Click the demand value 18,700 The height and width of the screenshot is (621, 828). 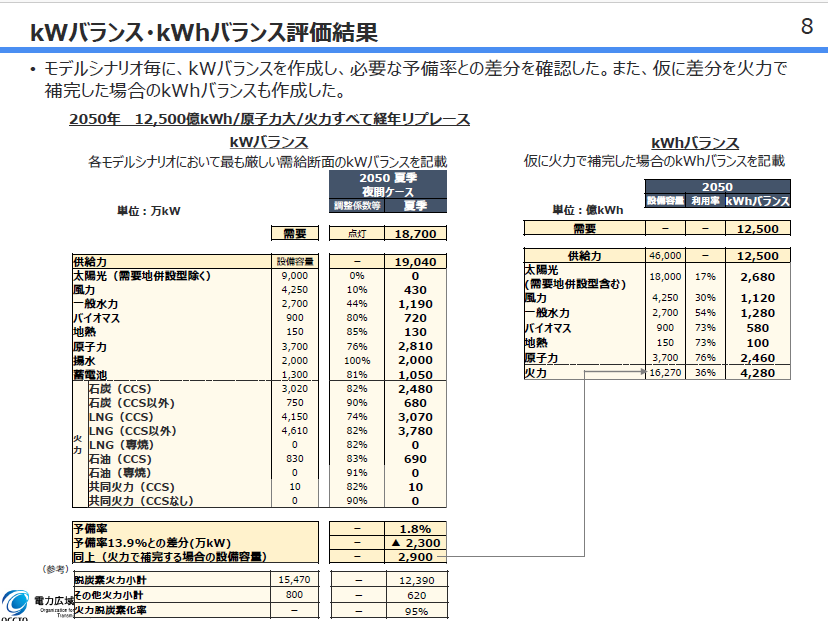416,234
